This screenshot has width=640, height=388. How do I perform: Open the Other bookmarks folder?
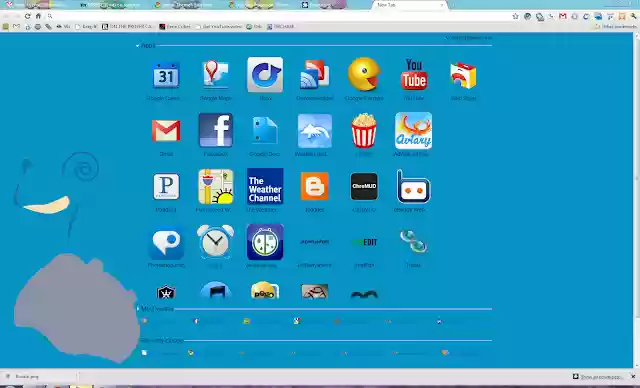[x=616, y=27]
